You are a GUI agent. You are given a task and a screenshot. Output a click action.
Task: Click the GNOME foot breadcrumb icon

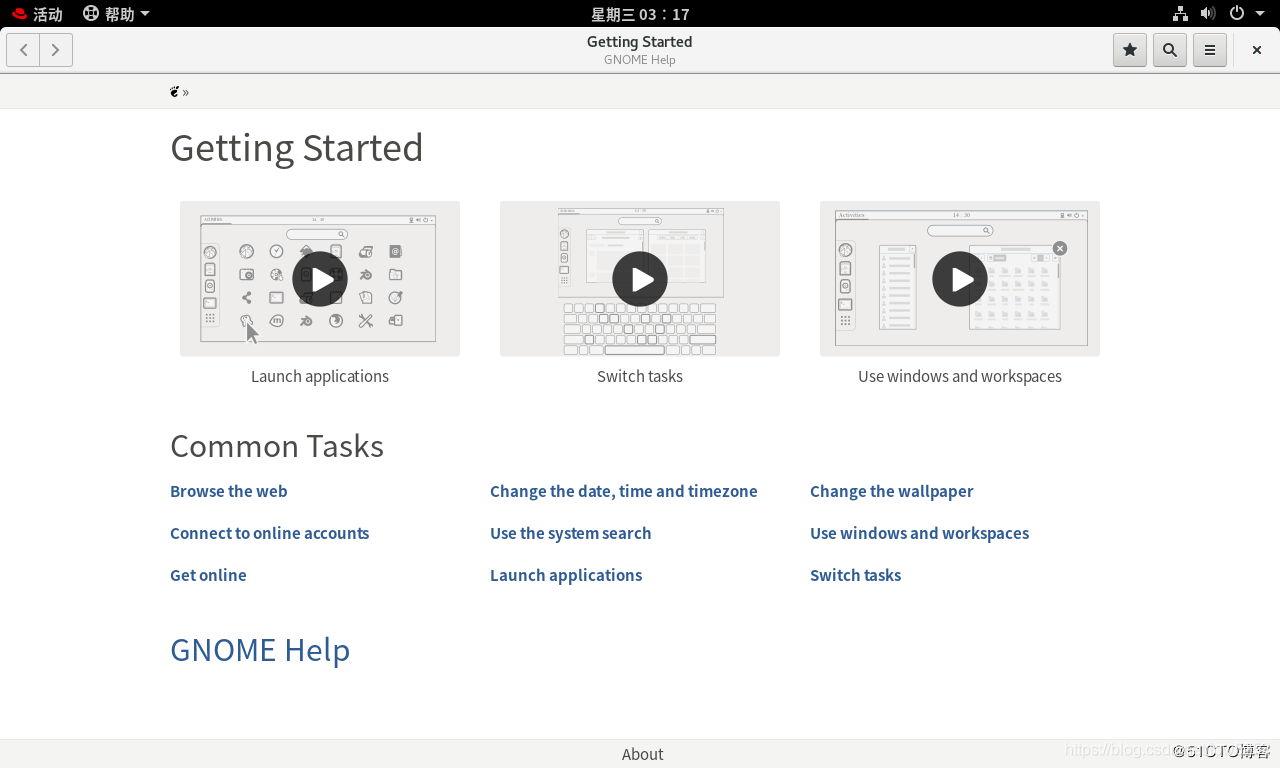pos(175,92)
